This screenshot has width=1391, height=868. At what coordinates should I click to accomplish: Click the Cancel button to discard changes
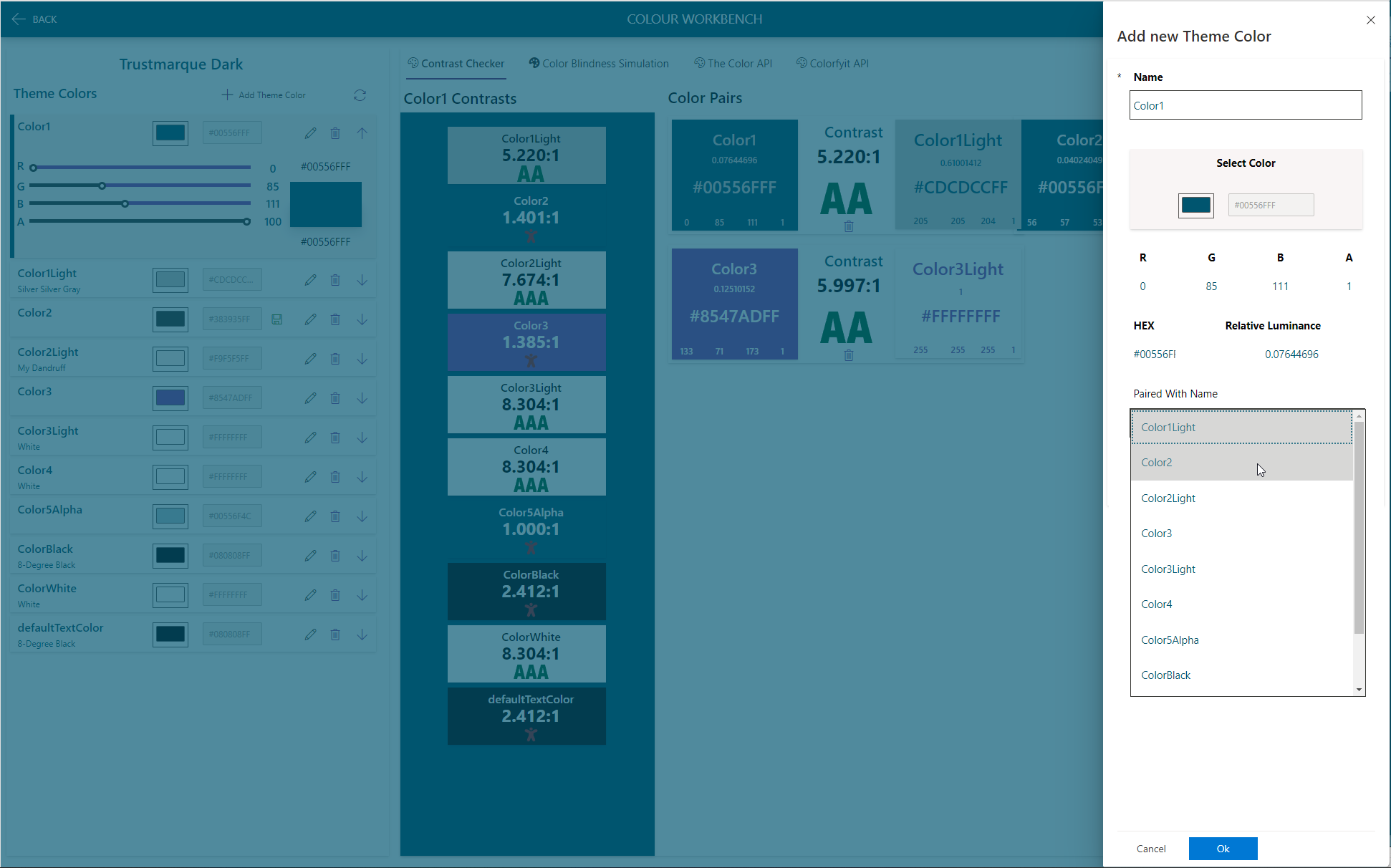[x=1151, y=847]
